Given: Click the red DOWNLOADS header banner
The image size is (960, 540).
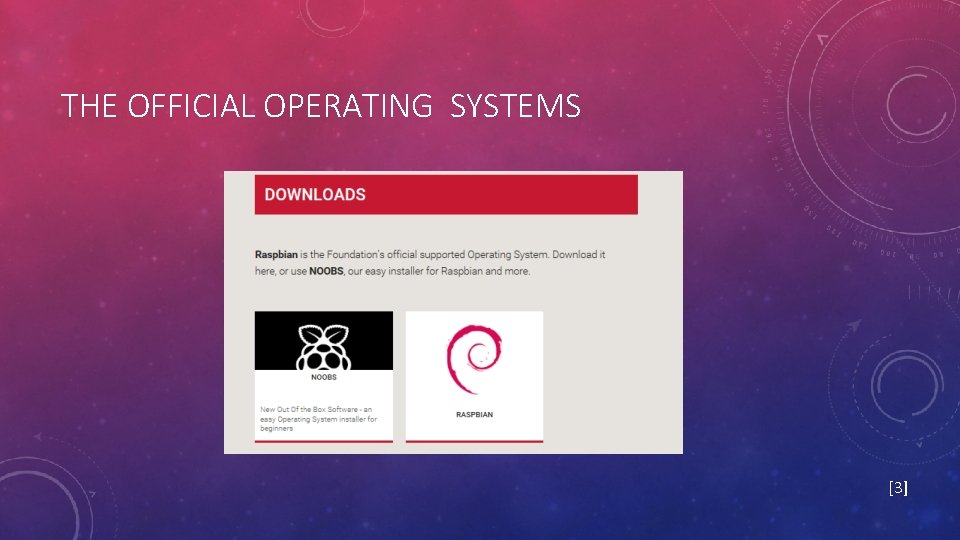Looking at the screenshot, I should (x=446, y=195).
